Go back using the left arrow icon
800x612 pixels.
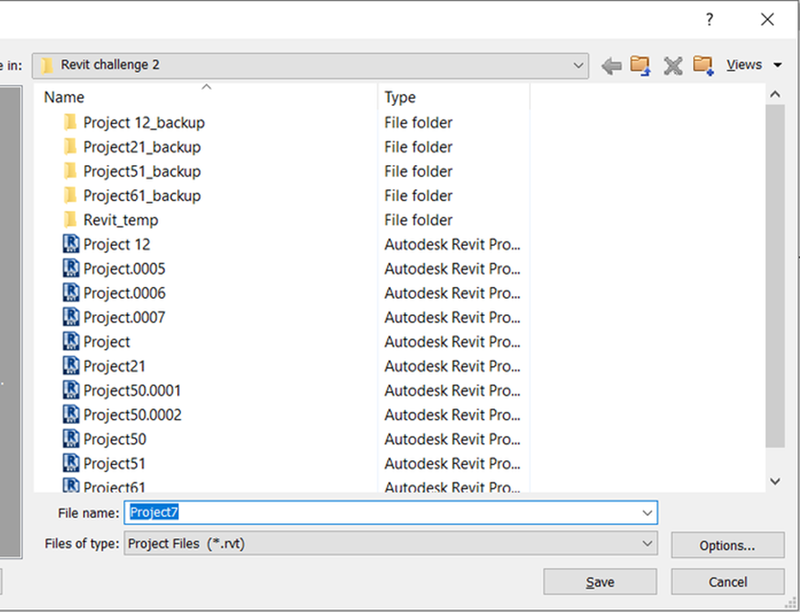pos(611,66)
